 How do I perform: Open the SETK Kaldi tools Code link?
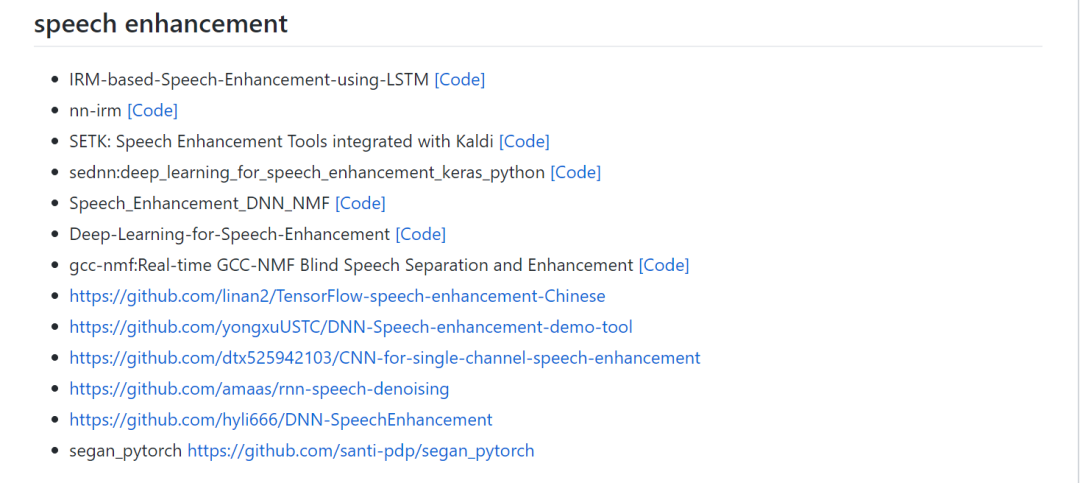coord(524,141)
